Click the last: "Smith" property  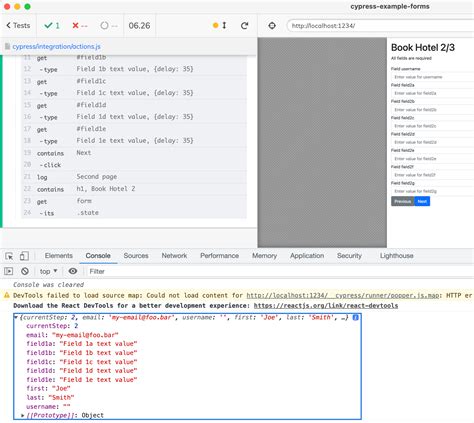(x=50, y=397)
